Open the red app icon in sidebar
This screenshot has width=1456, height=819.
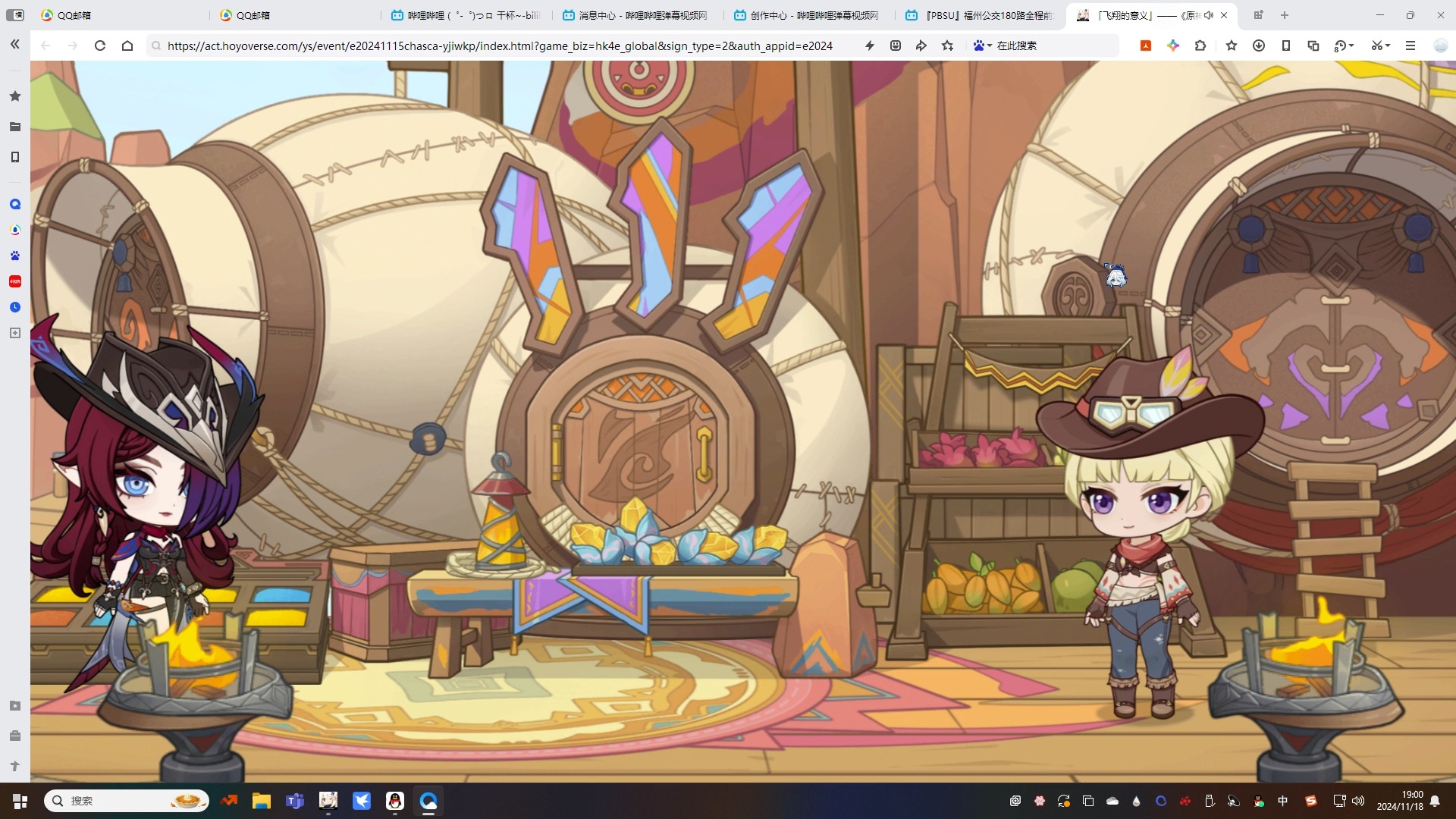pyautogui.click(x=14, y=281)
